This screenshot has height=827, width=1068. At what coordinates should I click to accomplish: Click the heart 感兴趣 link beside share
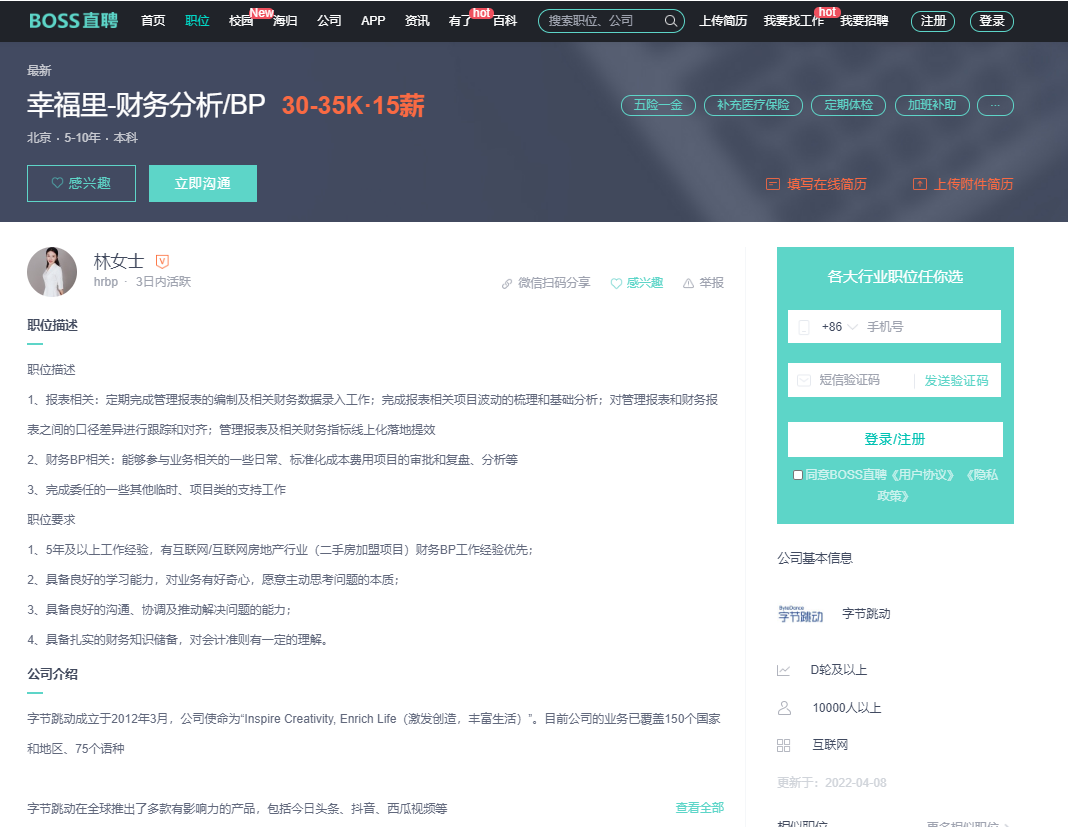[x=637, y=283]
